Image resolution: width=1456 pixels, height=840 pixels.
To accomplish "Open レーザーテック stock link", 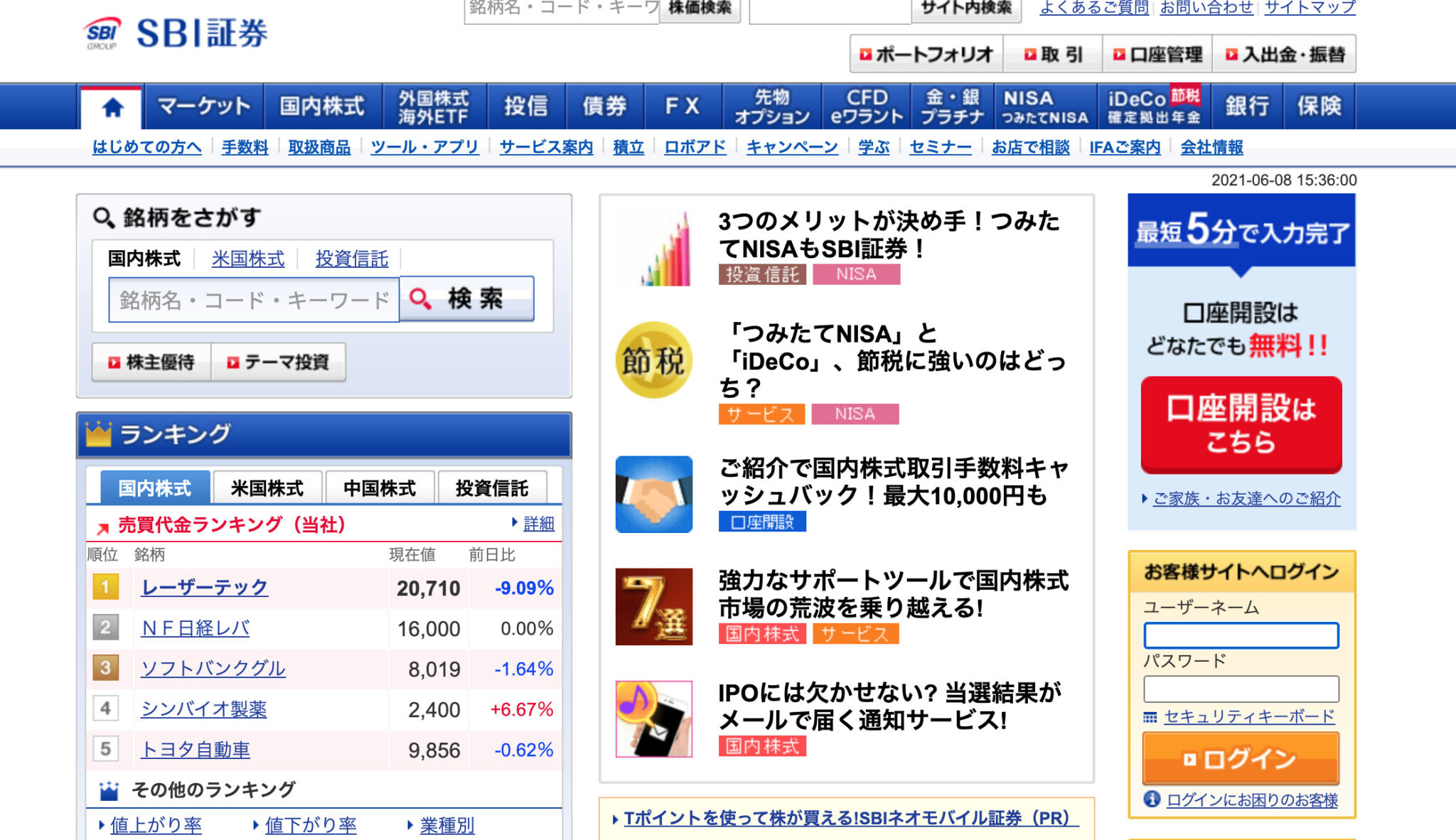I will click(205, 588).
